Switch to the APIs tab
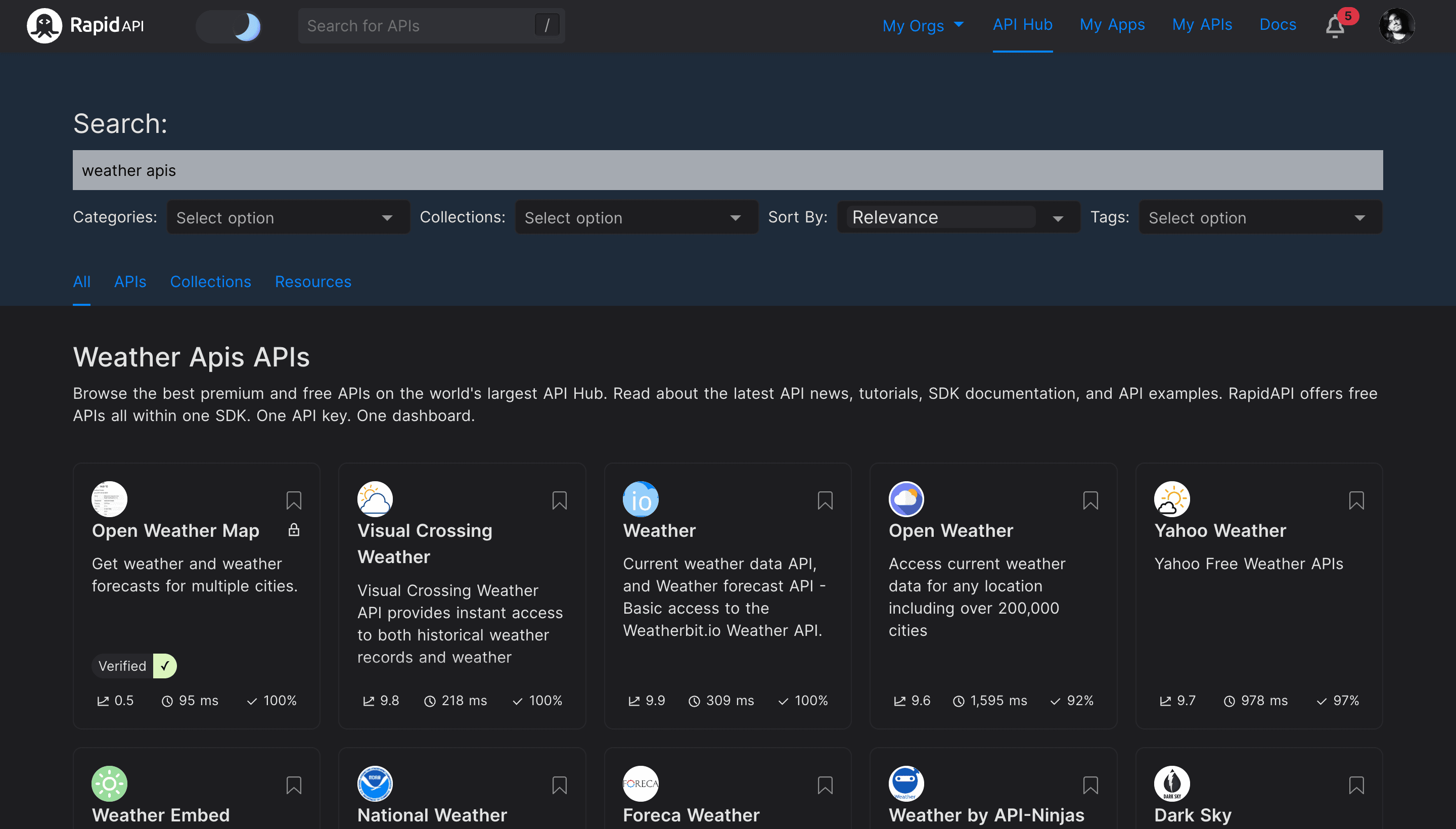 point(130,281)
